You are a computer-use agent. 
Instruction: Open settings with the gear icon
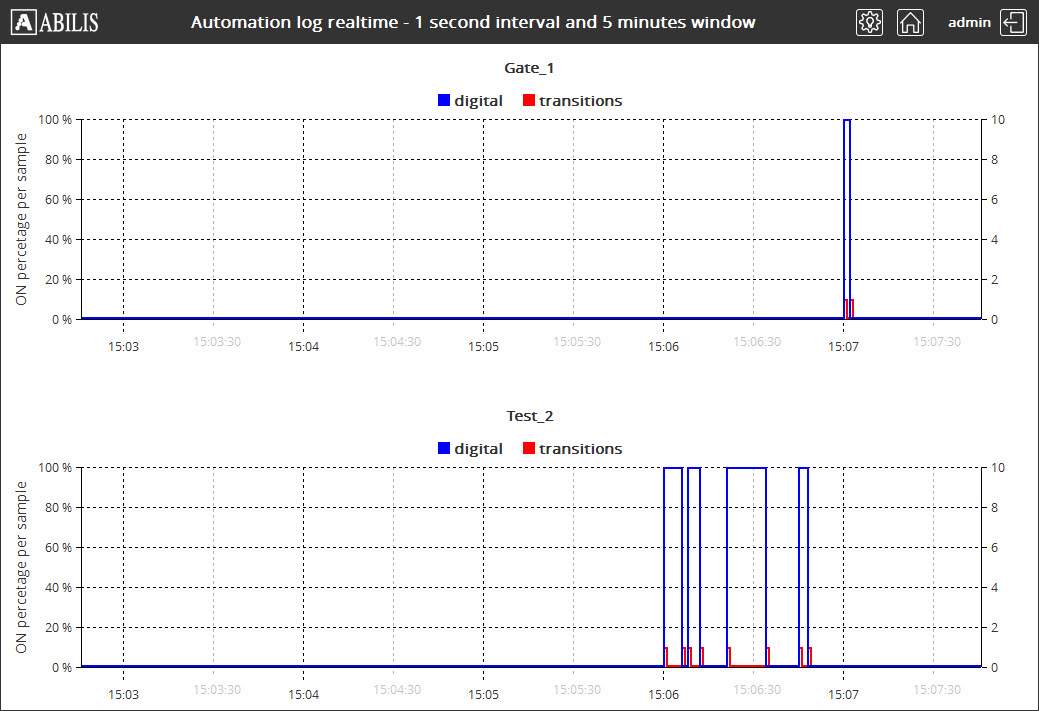(869, 23)
